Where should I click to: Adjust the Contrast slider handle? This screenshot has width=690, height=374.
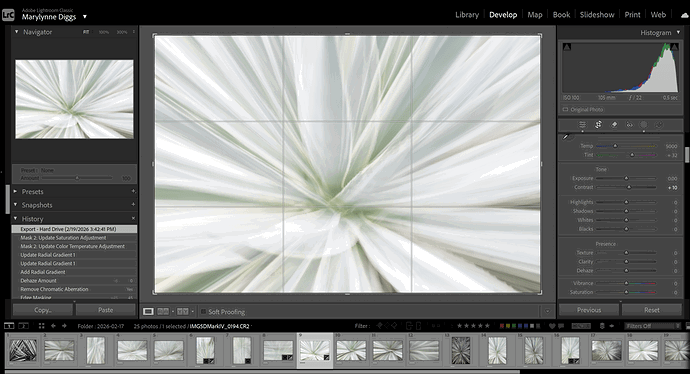click(x=629, y=187)
